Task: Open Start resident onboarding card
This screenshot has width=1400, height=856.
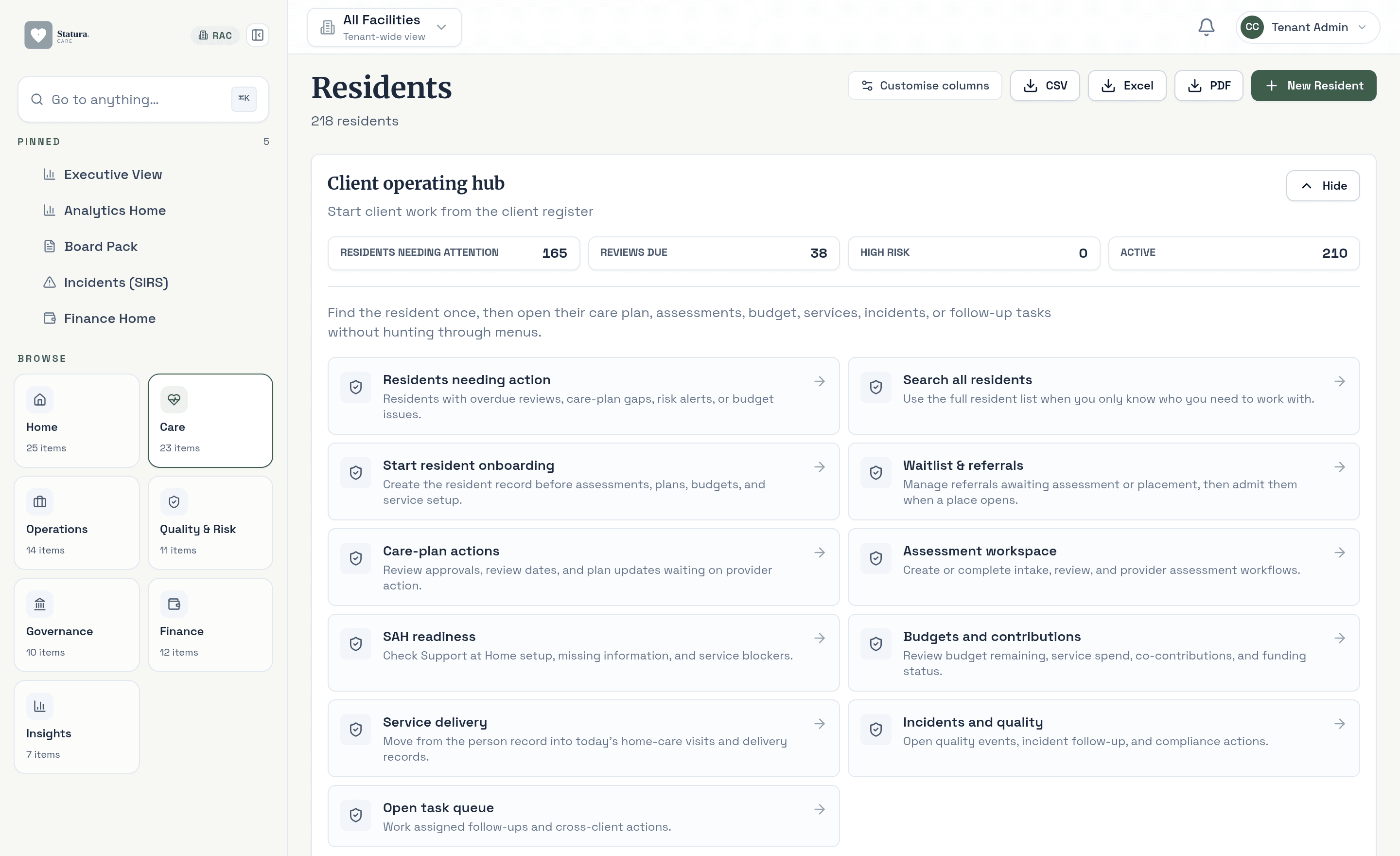Action: pos(583,481)
